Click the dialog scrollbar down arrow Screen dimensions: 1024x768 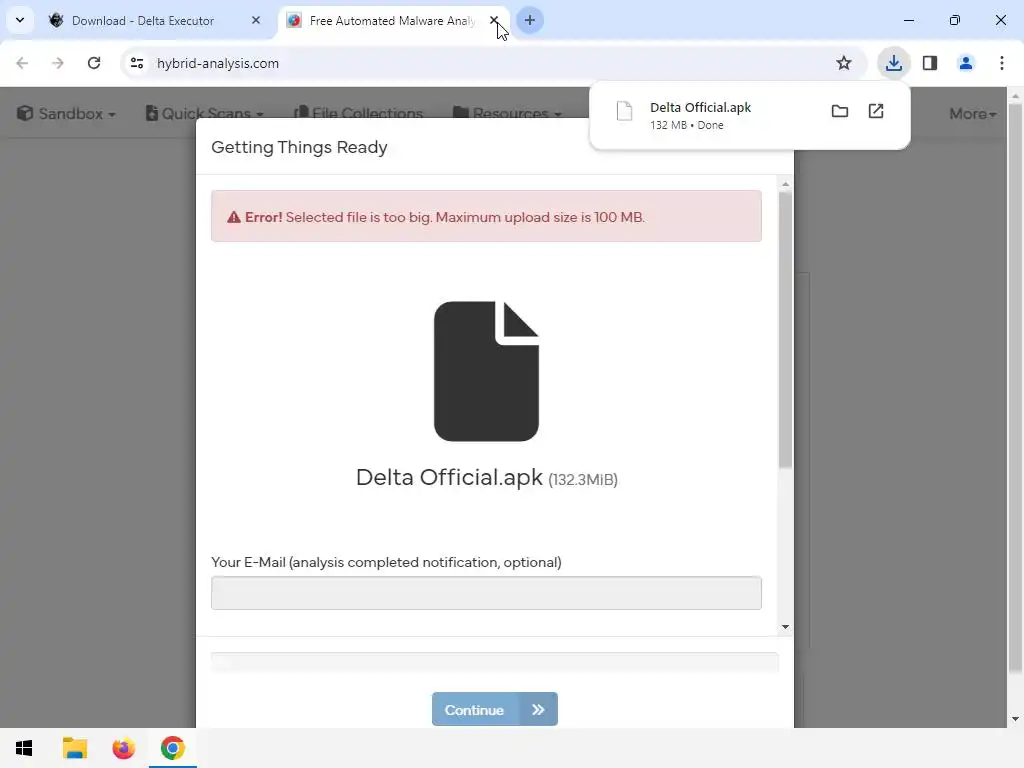pos(785,627)
